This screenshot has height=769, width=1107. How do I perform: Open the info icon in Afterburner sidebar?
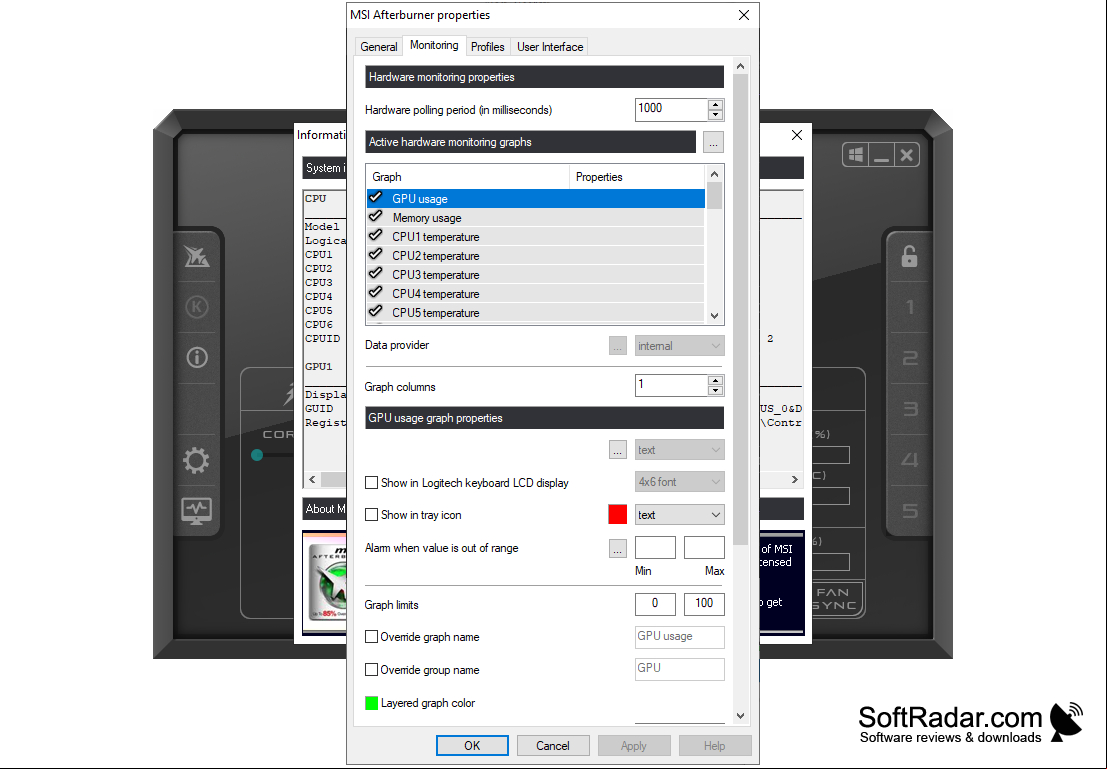(x=196, y=357)
